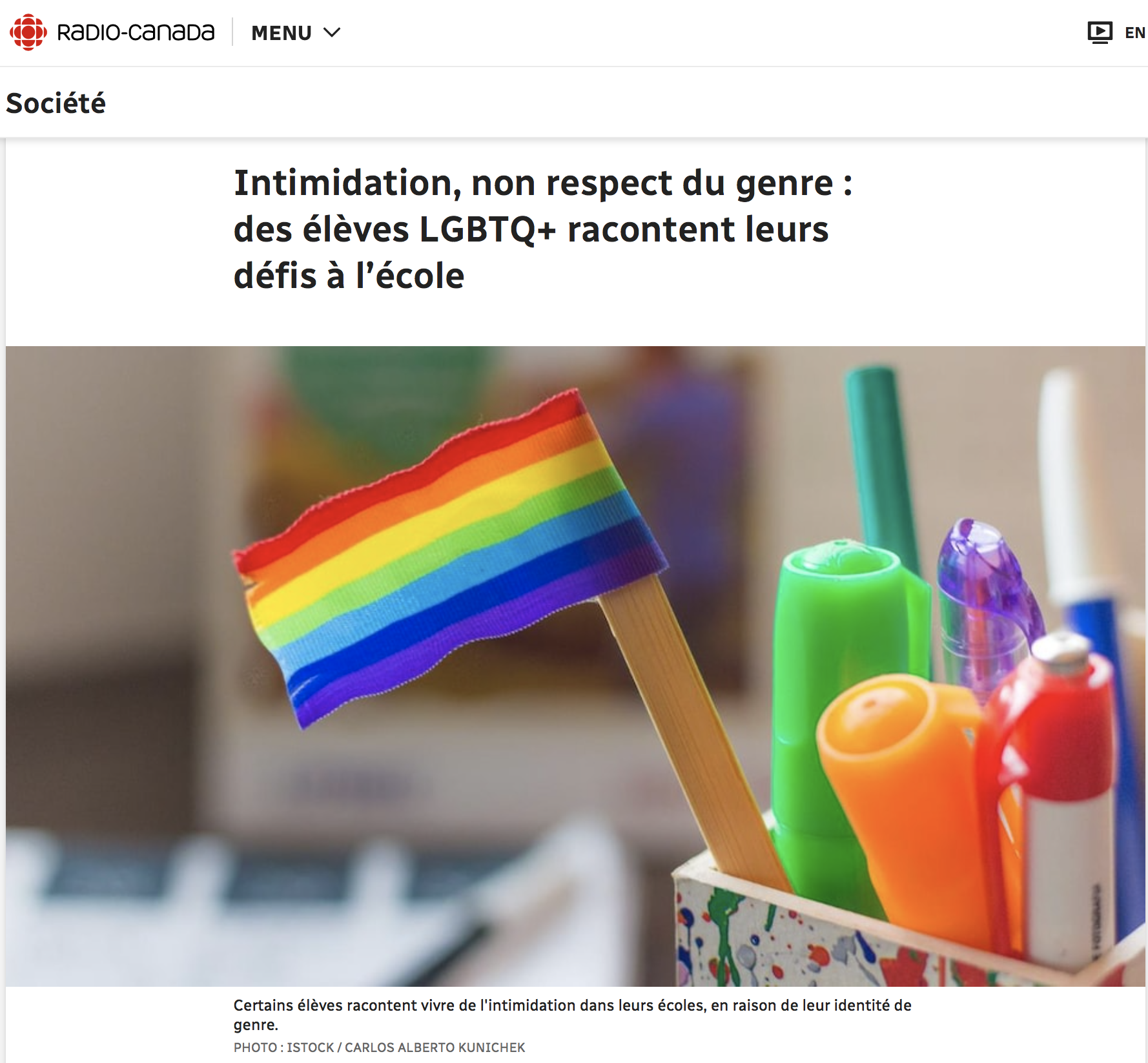The height and width of the screenshot is (1063, 1148).
Task: Click the iStock photo credit line
Action: pyautogui.click(x=379, y=1048)
